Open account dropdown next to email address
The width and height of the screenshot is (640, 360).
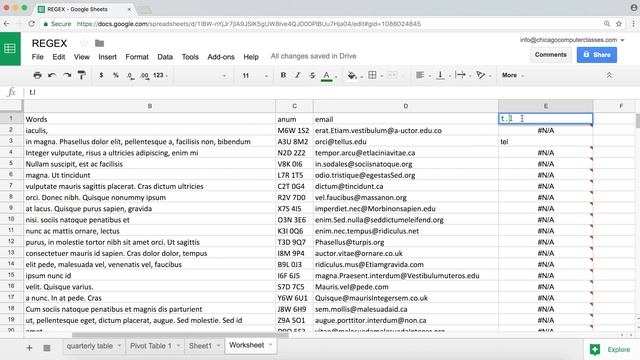point(622,40)
